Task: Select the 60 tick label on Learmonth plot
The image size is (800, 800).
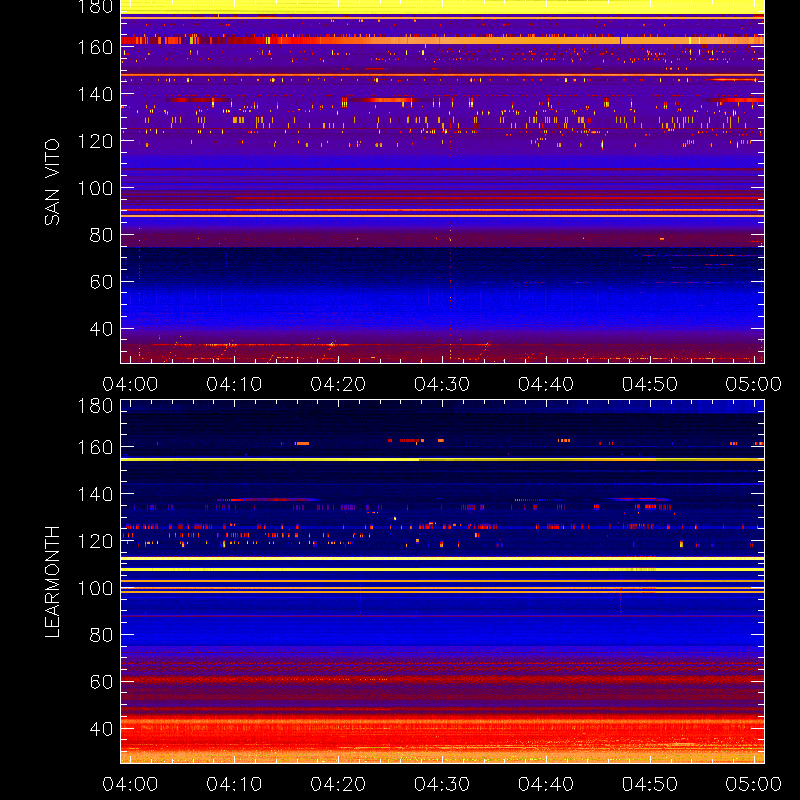Action: [x=101, y=682]
